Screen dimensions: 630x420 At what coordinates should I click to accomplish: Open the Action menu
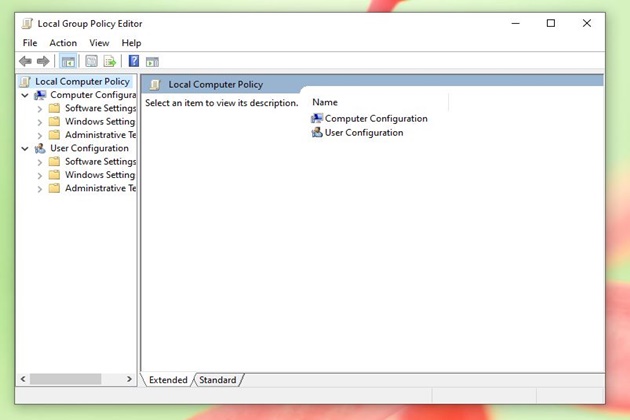tap(63, 43)
